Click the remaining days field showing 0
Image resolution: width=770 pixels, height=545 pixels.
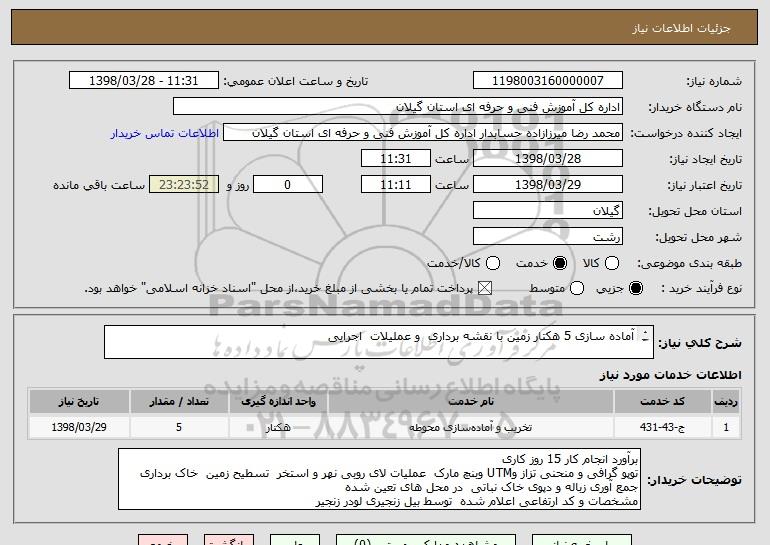point(288,185)
